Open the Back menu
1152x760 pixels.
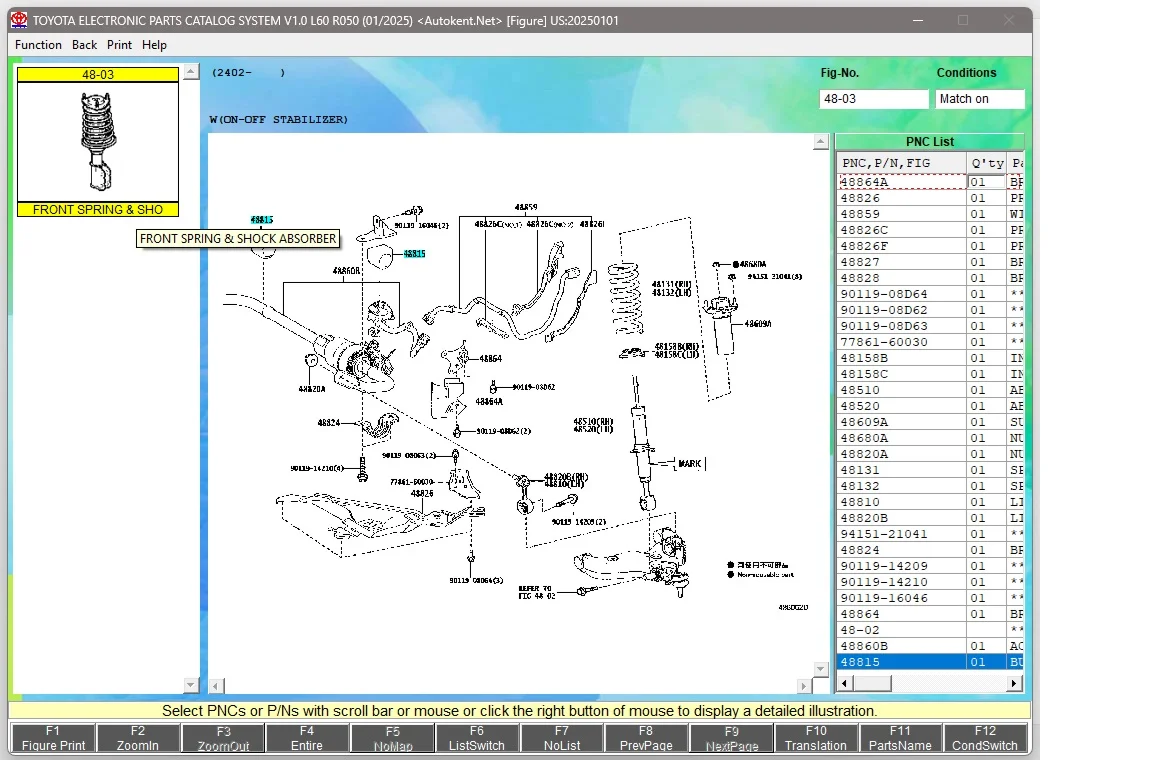84,45
